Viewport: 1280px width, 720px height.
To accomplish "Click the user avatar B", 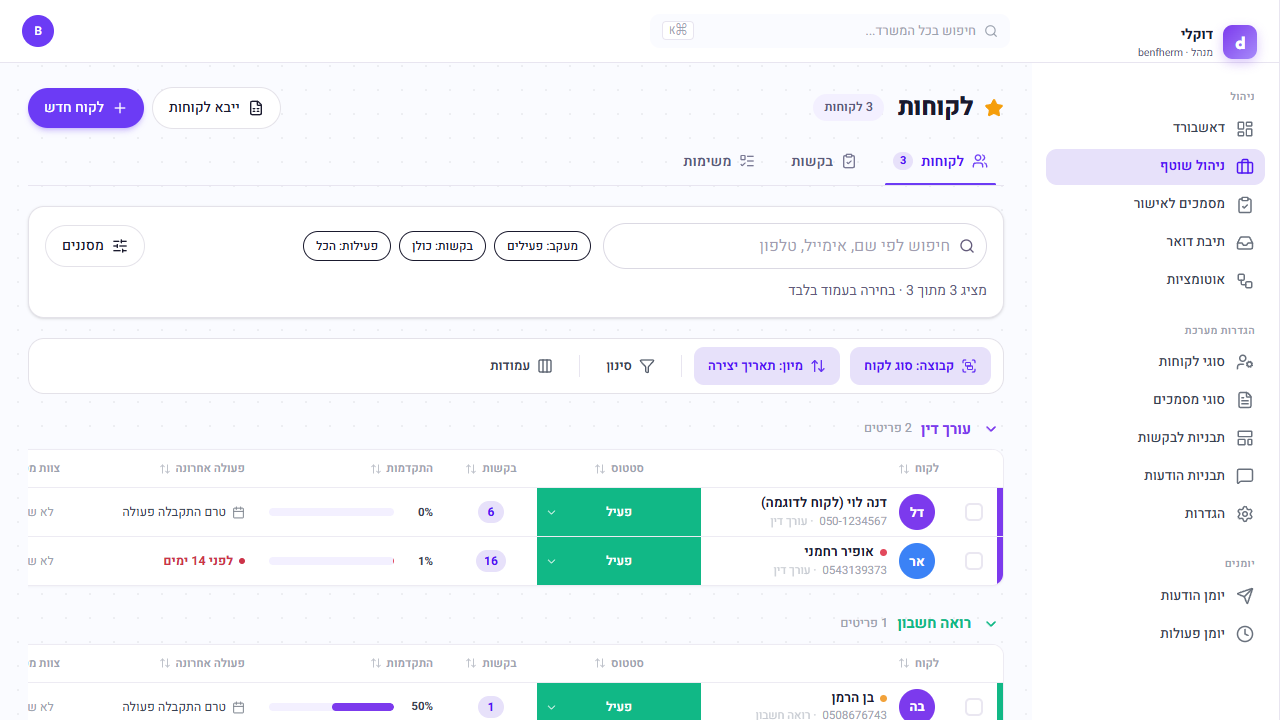I will (38, 31).
